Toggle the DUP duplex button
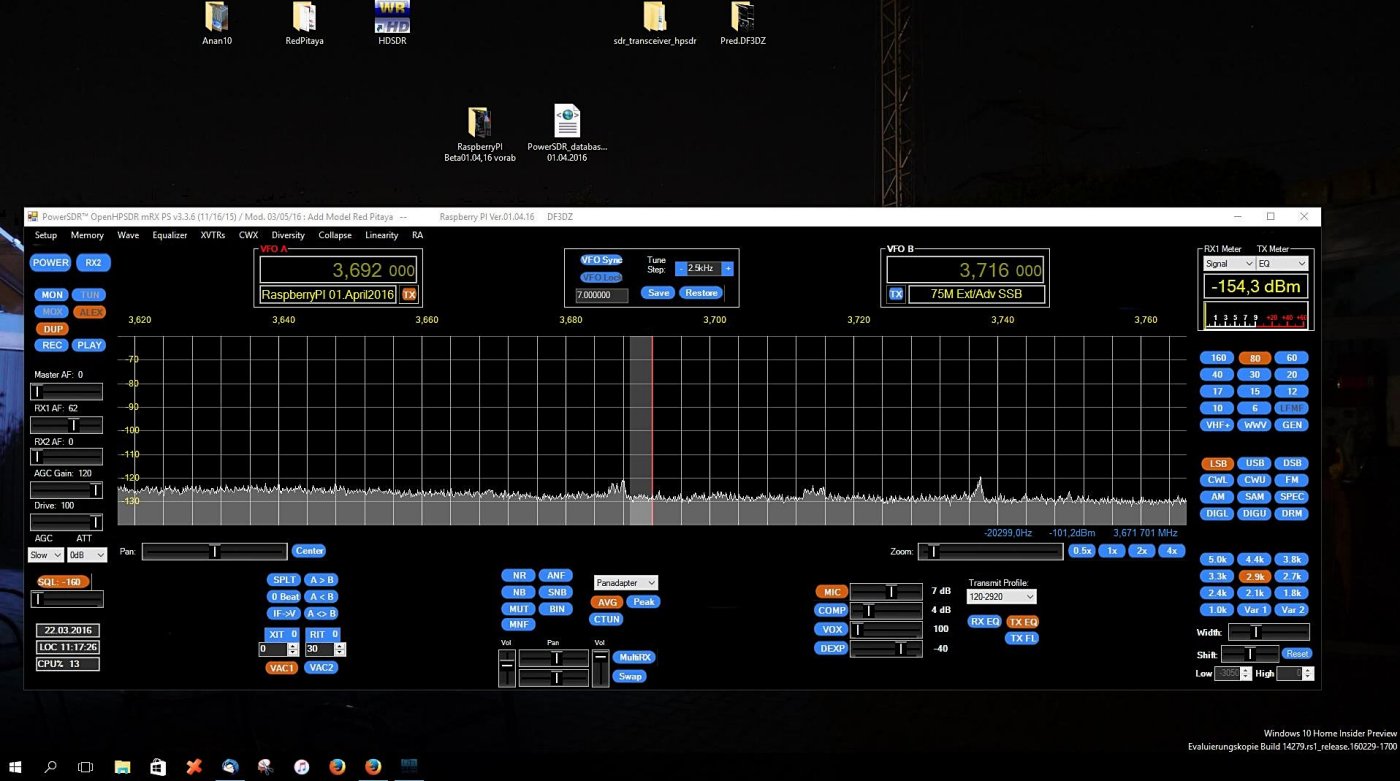Screen dimensions: 1400x781 [52, 329]
